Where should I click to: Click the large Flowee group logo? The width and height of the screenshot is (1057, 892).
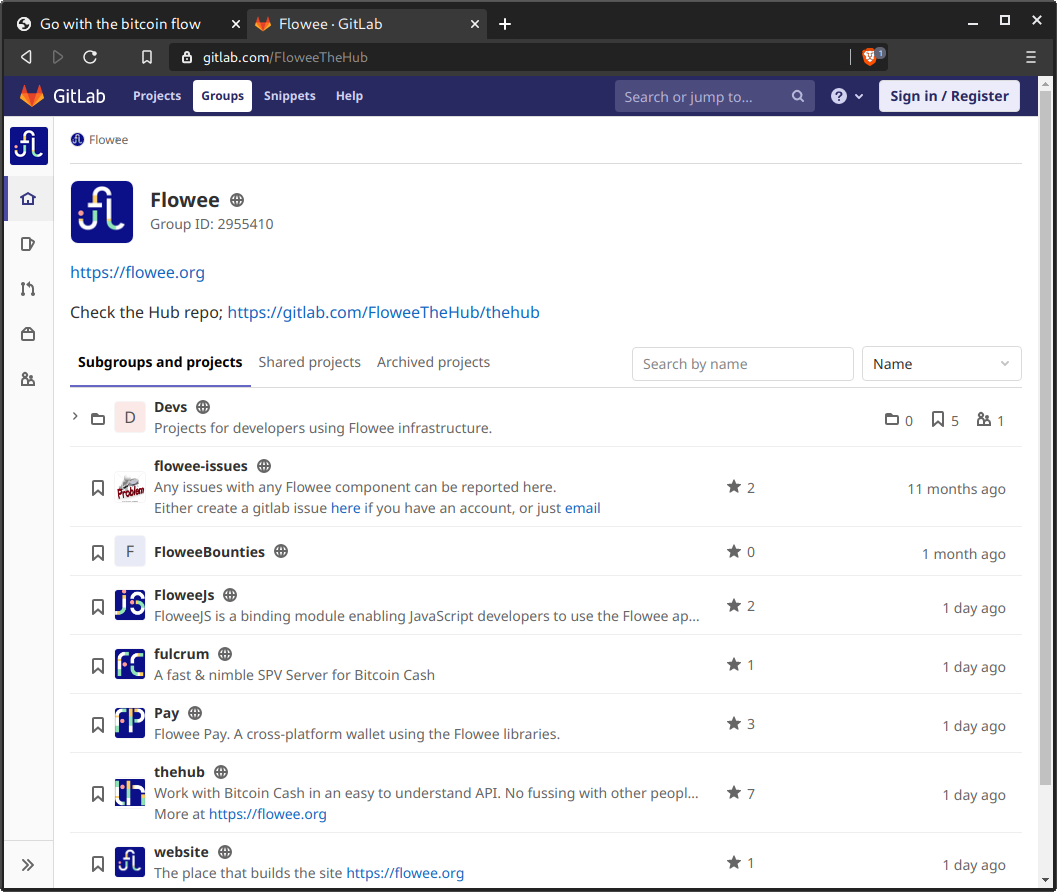[102, 212]
